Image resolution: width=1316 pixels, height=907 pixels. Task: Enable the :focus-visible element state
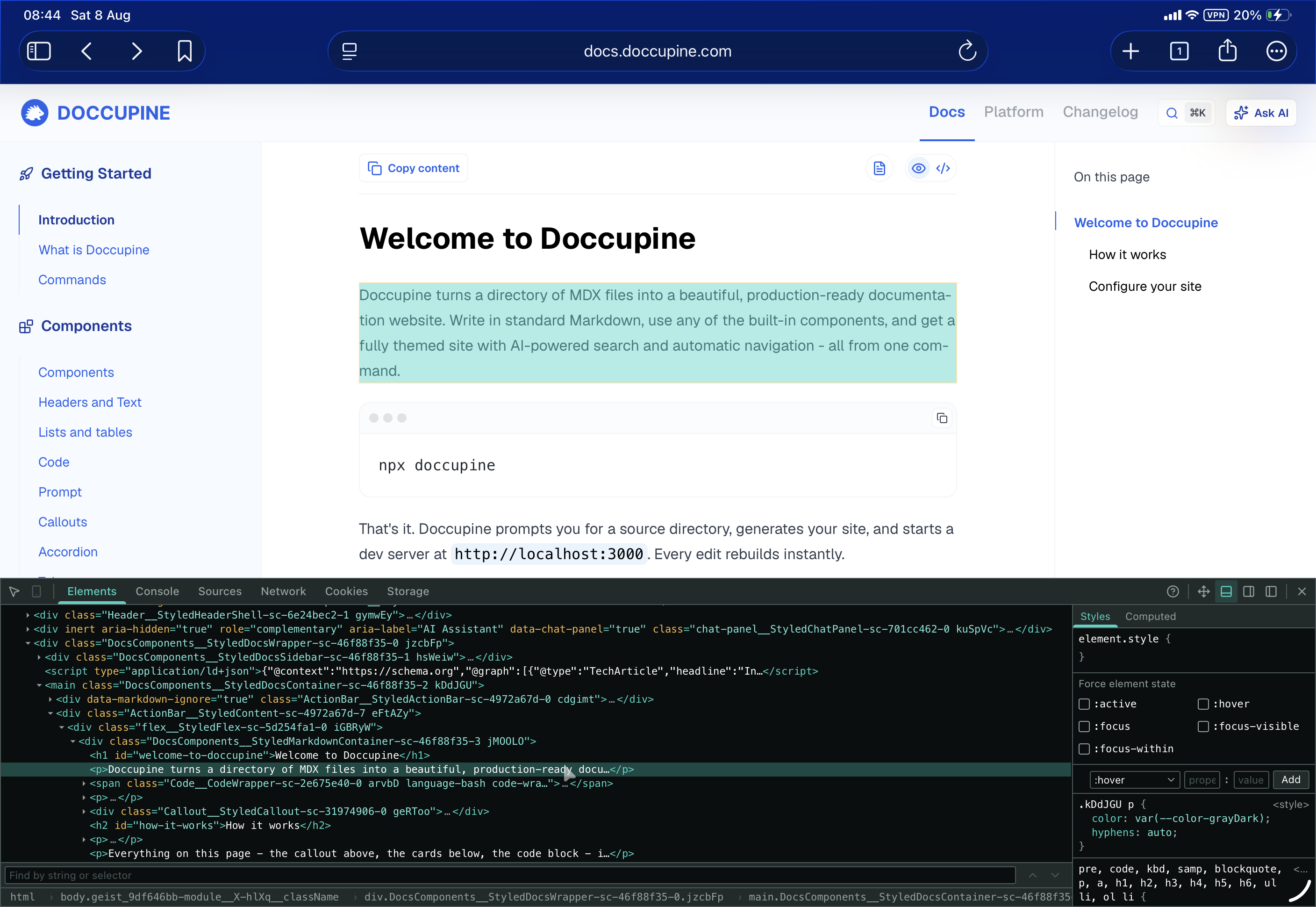tap(1203, 726)
